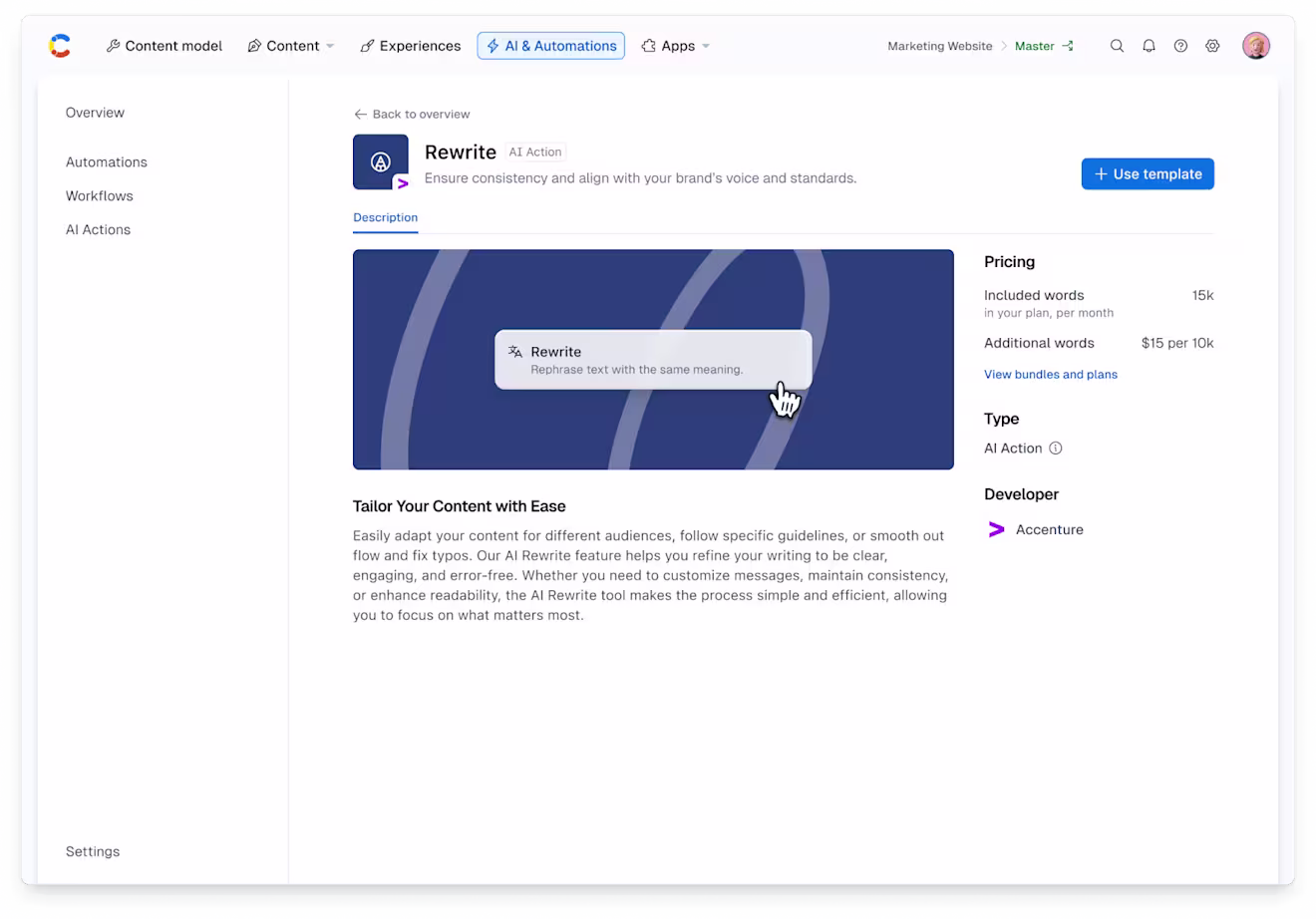Go back to overview

pos(412,115)
